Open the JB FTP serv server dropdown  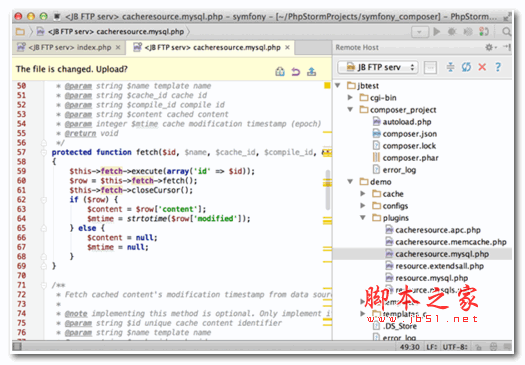coord(377,67)
